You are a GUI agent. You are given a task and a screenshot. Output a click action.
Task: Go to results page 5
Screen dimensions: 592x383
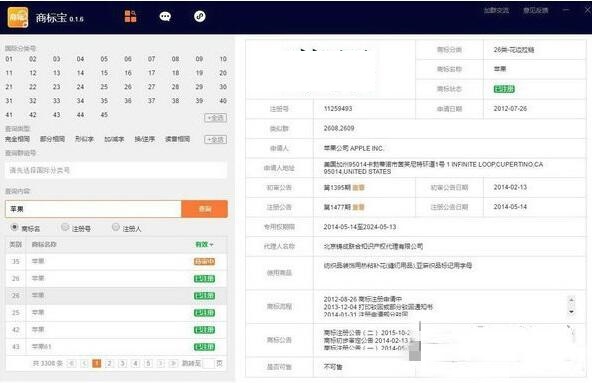tap(148, 363)
